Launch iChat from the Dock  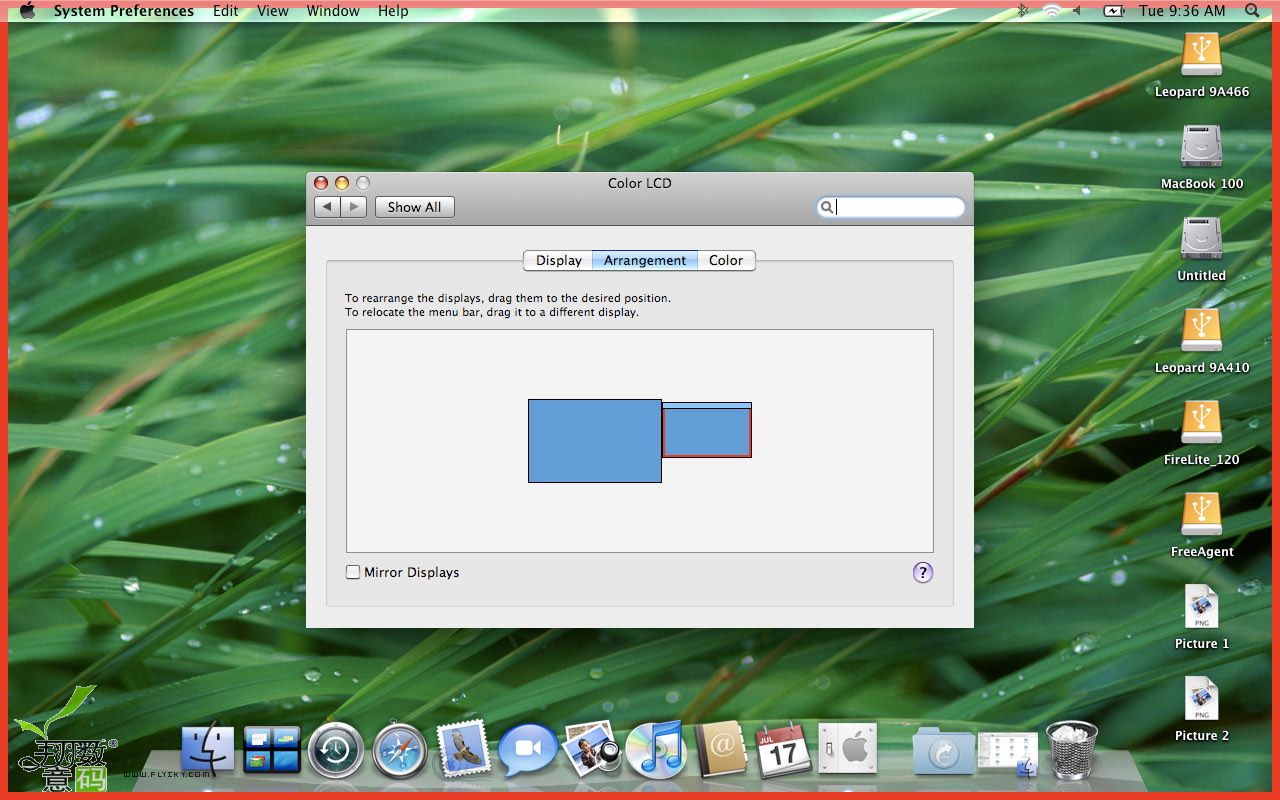coord(528,750)
